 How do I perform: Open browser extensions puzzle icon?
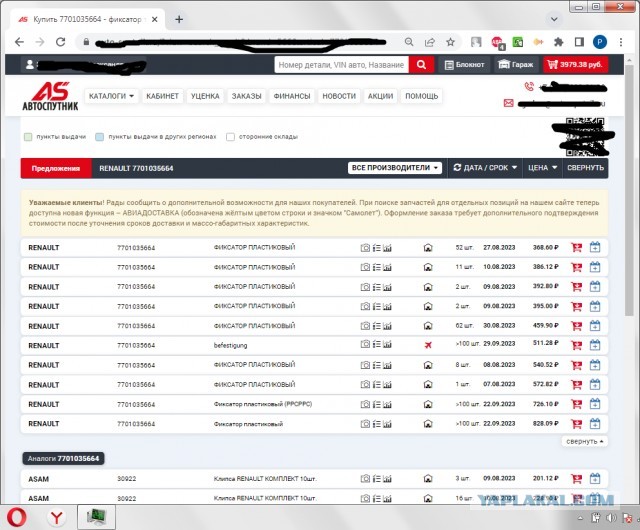[558, 42]
